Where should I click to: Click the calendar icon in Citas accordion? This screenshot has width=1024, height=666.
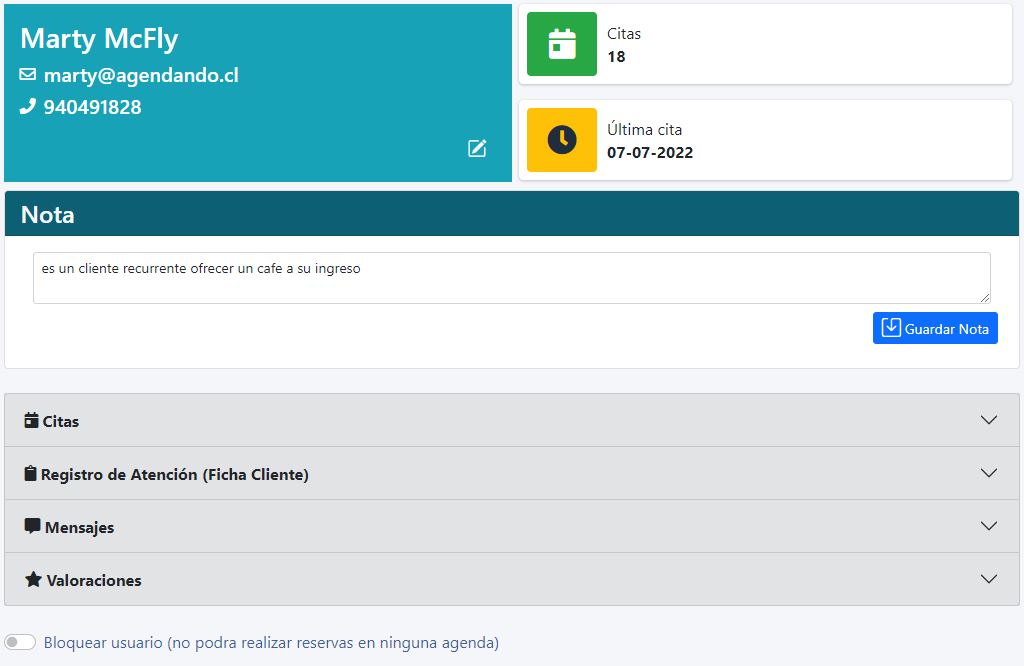[31, 421]
